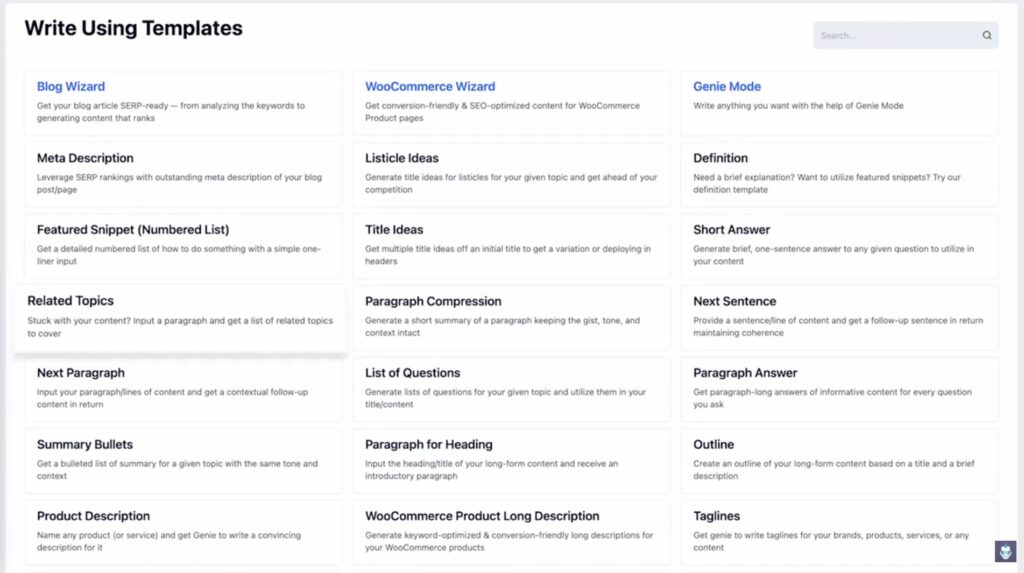1024x573 pixels.
Task: Open the Definition template card
Action: tap(839, 174)
